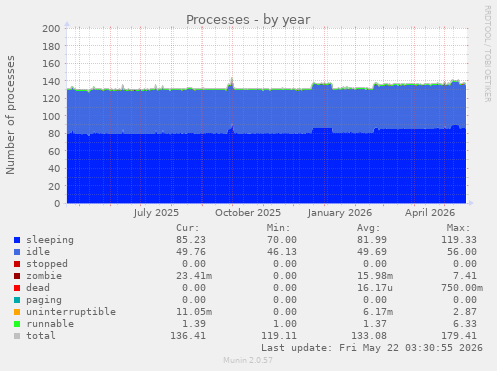
Task: Click the idle legend color swatch
Action: click(17, 252)
